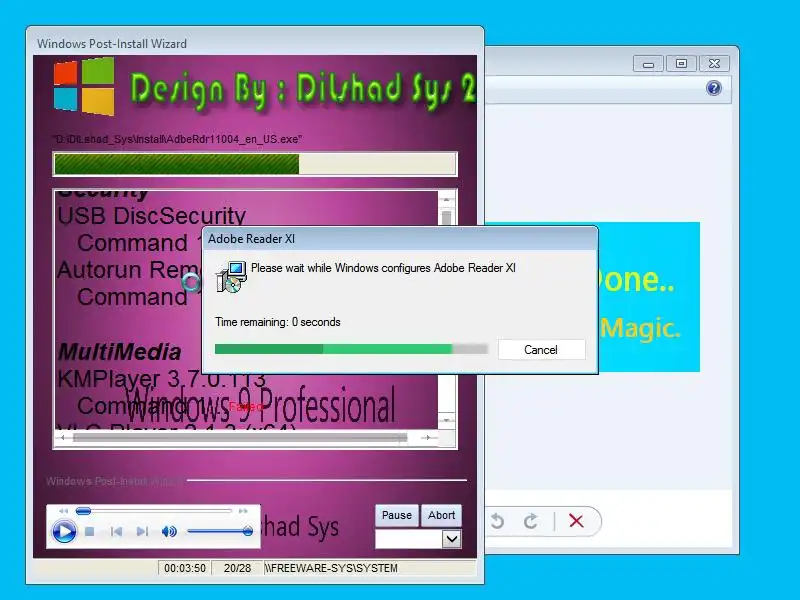Skip to previous track in media player
Screen dimensions: 800x600
pos(116,532)
